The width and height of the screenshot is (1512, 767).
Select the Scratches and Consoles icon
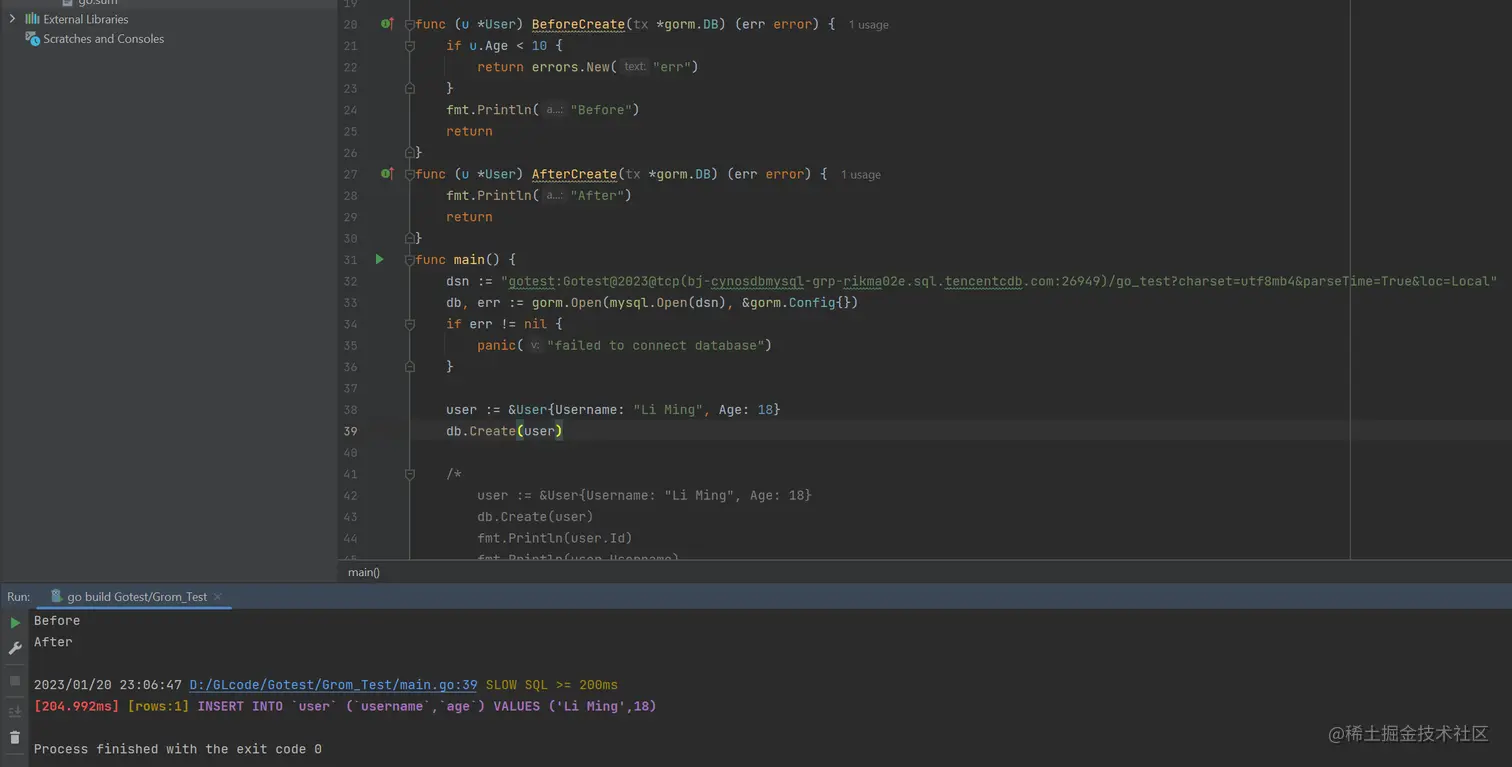tap(32, 39)
